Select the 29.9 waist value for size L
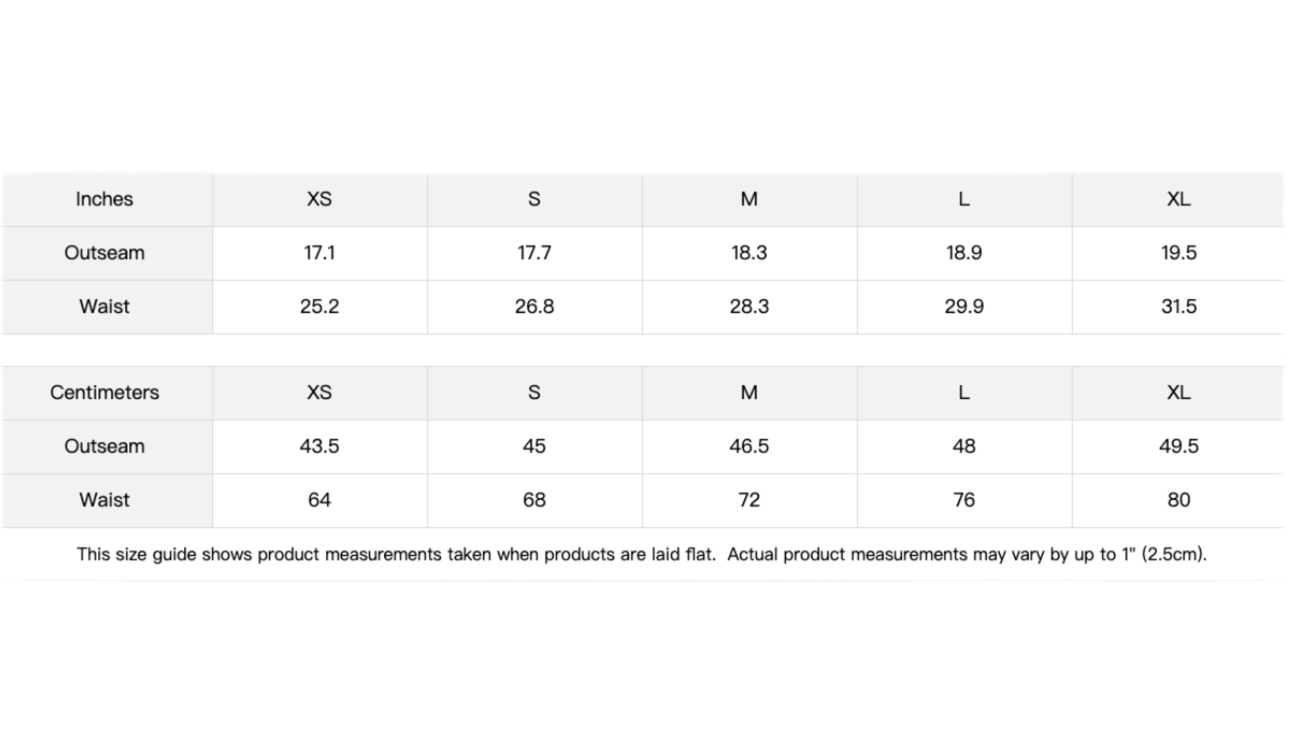 pyautogui.click(x=964, y=307)
